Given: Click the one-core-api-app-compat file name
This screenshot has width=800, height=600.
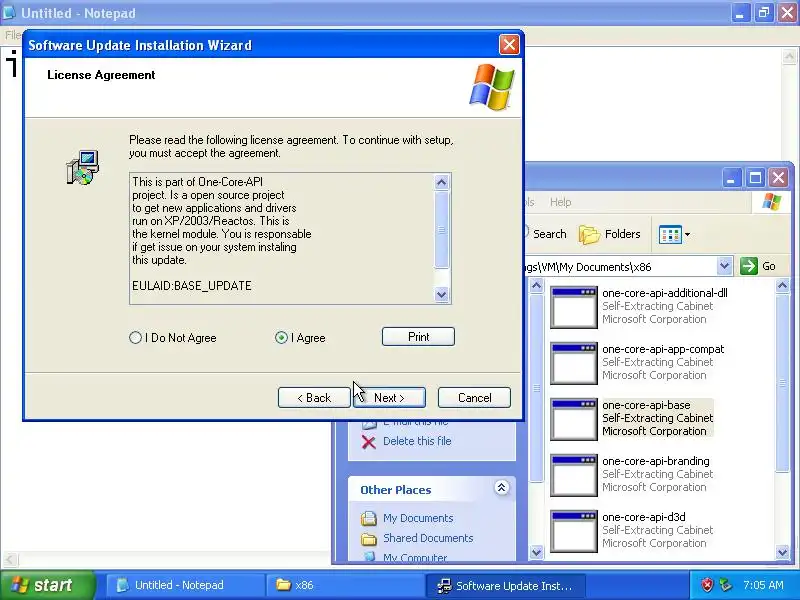Looking at the screenshot, I should 663,349.
